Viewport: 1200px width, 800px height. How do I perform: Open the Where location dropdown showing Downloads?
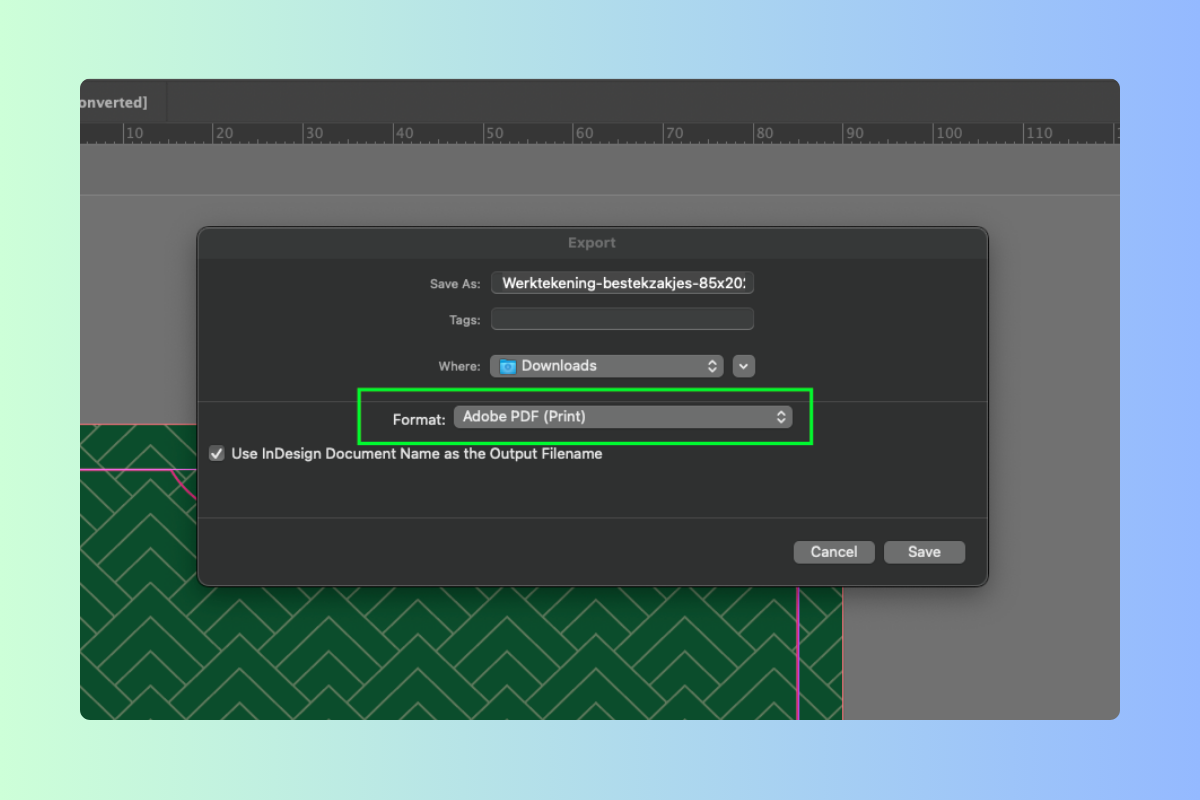coord(607,366)
